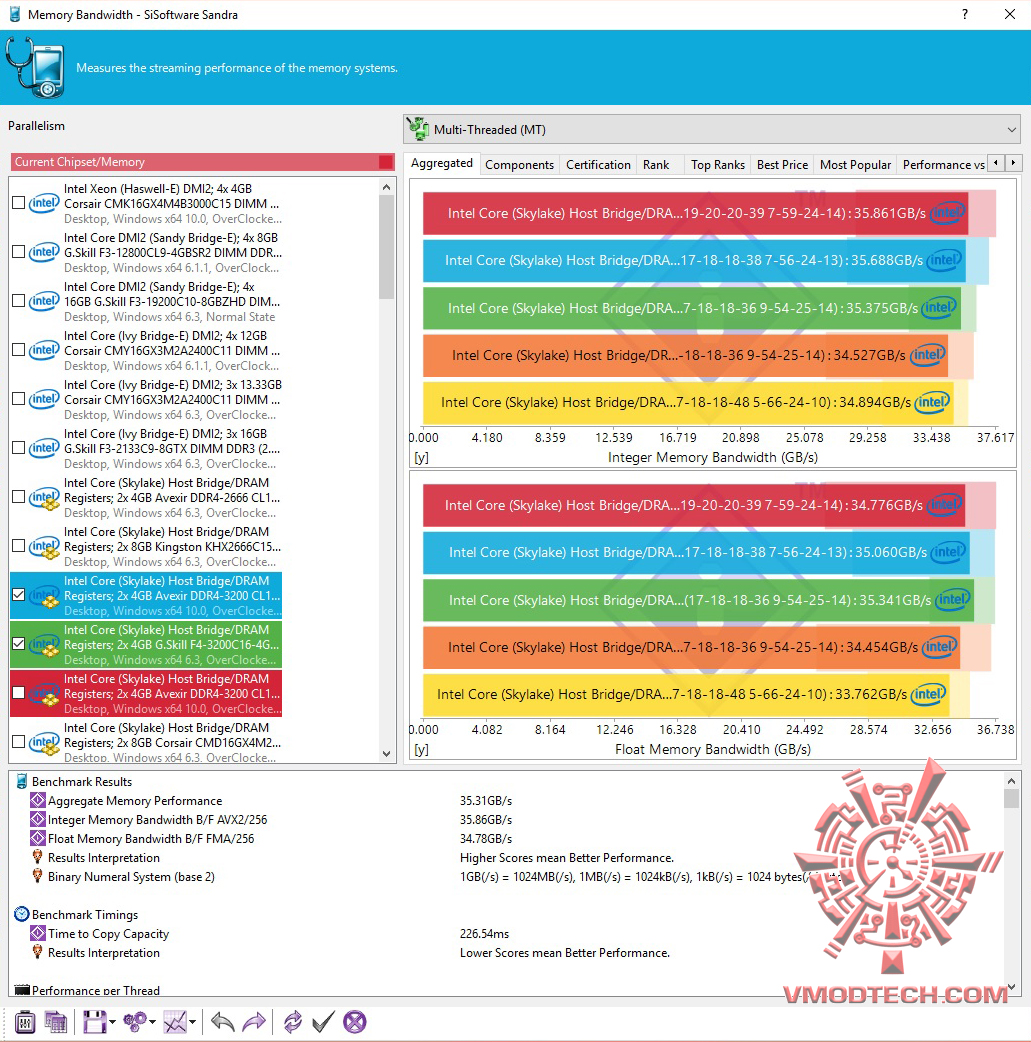
Task: Click Intel logo on the Xeon Haswell-E entry
Action: (44, 203)
